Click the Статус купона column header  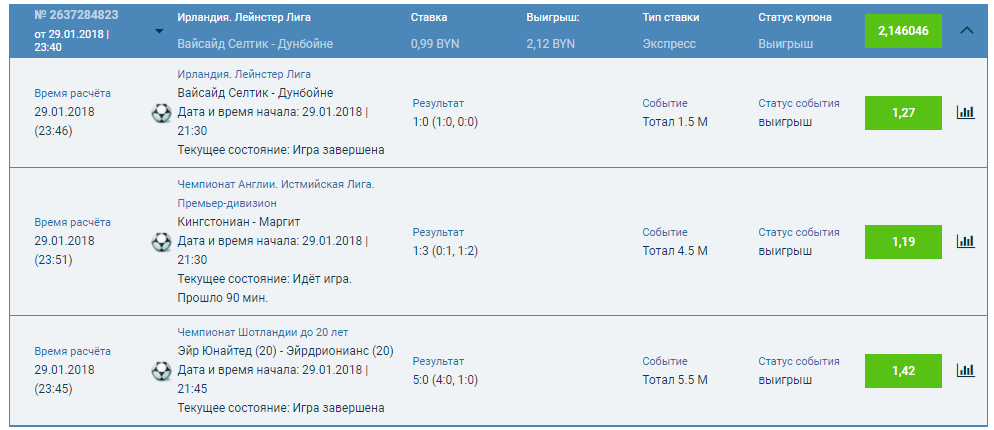coord(794,18)
